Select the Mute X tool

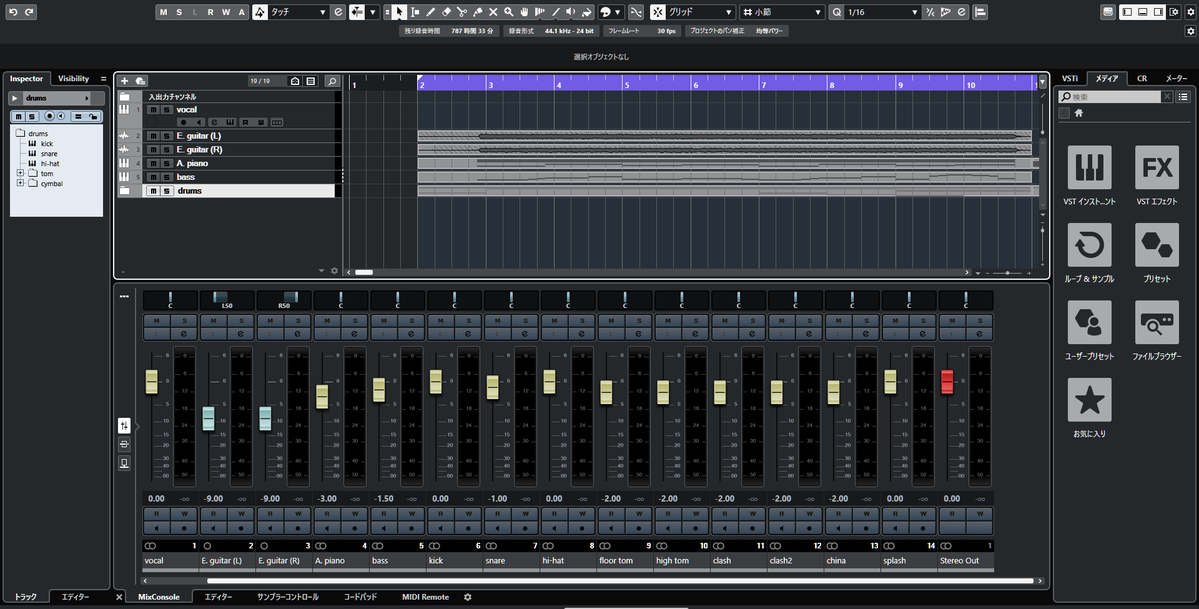pyautogui.click(x=493, y=12)
